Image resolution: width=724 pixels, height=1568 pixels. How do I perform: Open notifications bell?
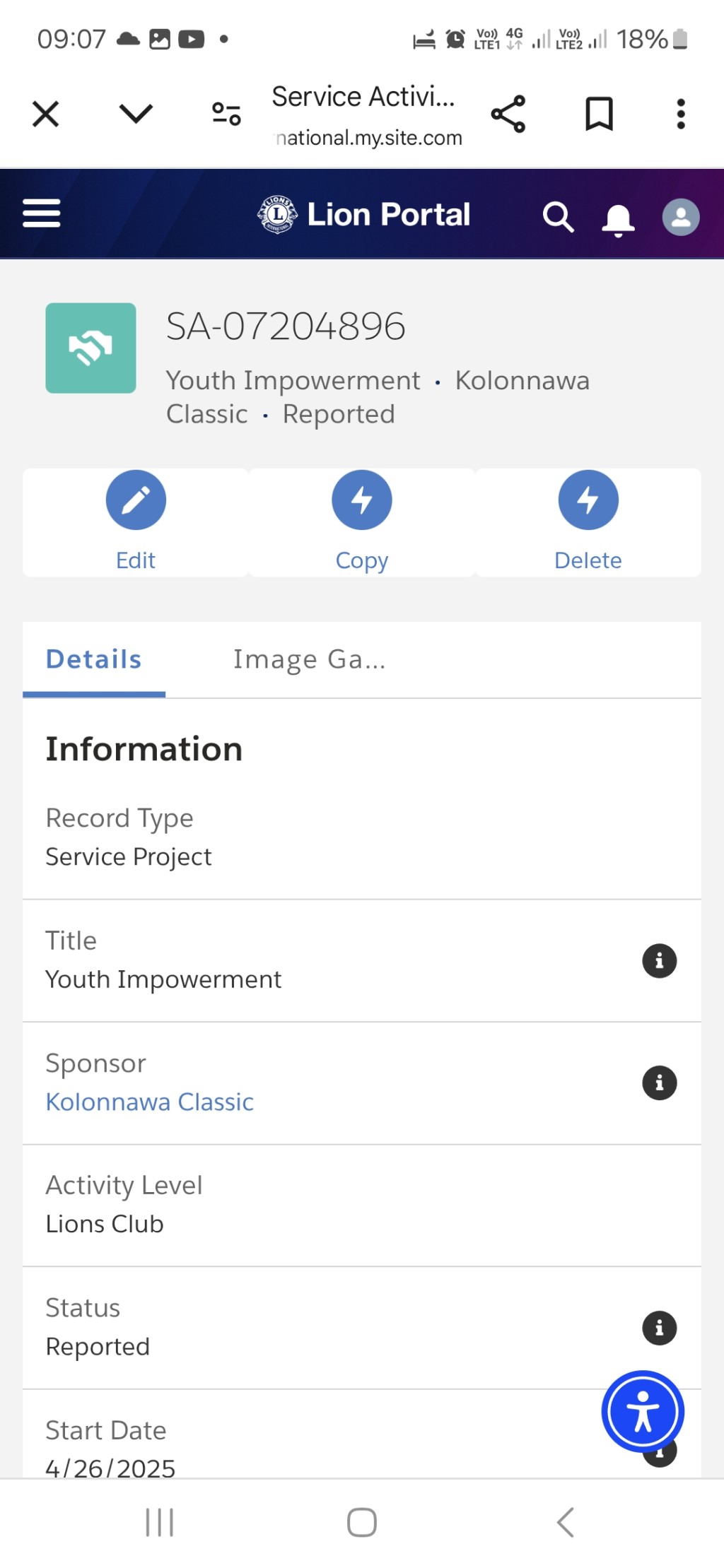(x=618, y=218)
